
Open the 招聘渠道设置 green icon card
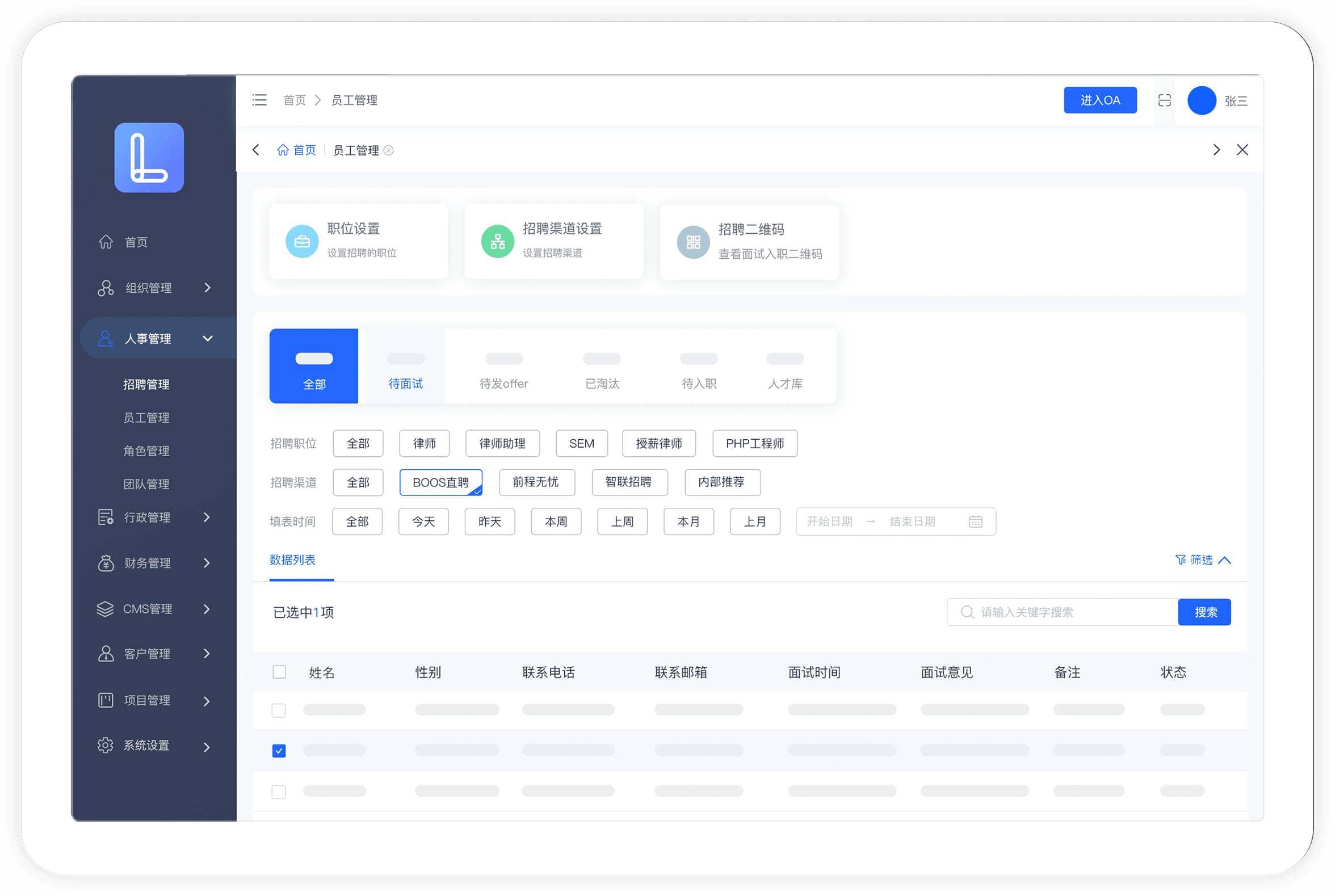tap(497, 242)
